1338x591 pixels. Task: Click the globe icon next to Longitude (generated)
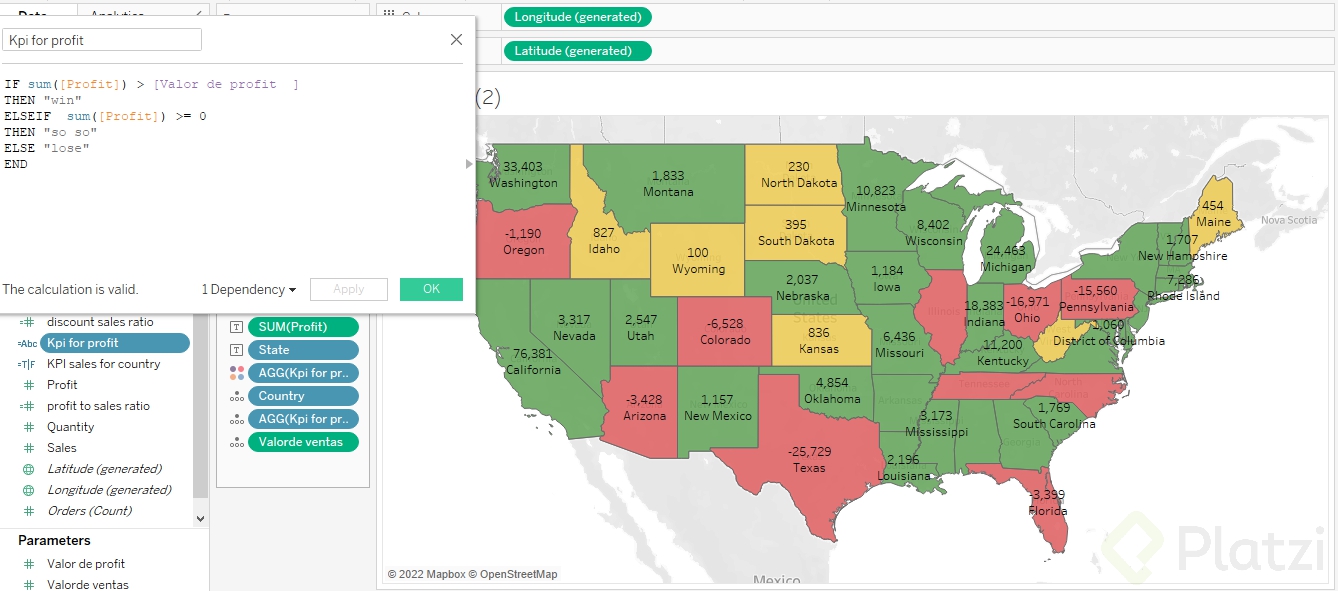pos(28,490)
